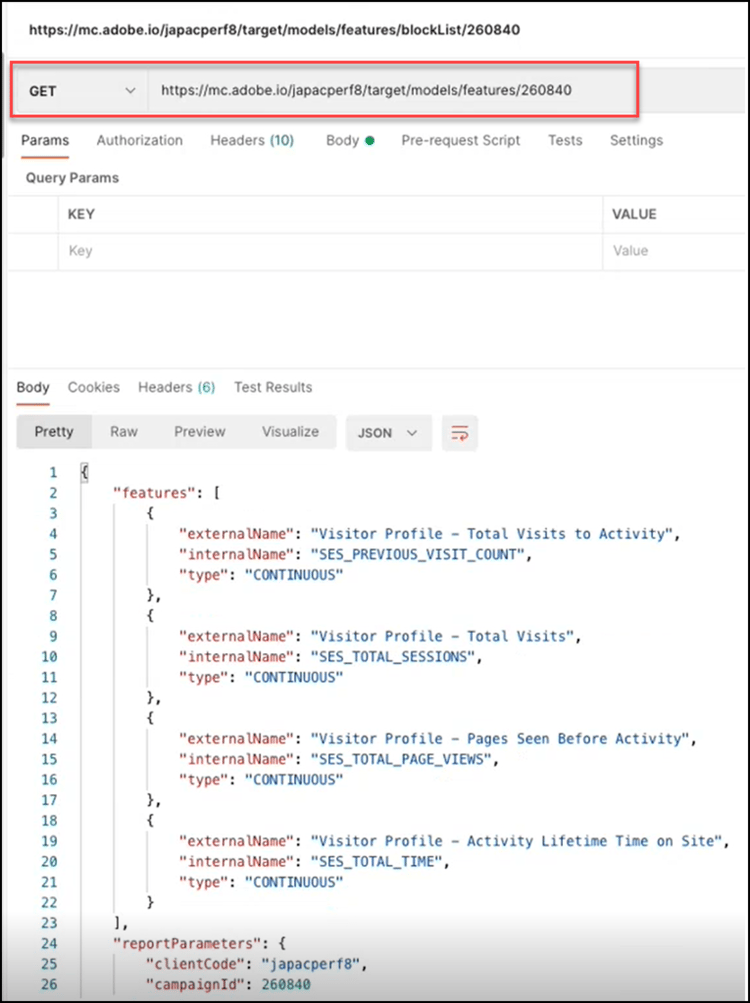This screenshot has height=1003, width=750.
Task: Expand the JSON format dropdown
Action: coord(388,433)
